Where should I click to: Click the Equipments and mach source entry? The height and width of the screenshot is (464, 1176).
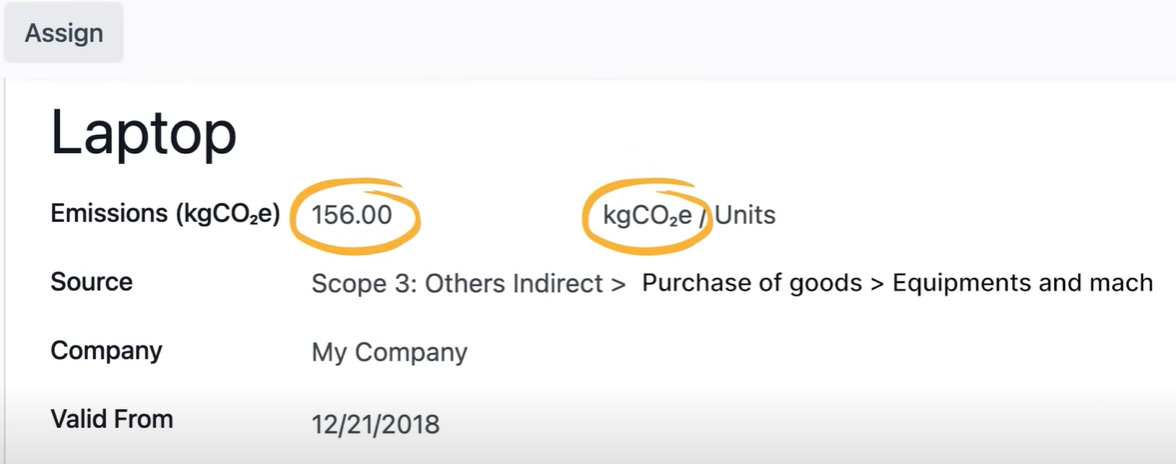point(1022,283)
